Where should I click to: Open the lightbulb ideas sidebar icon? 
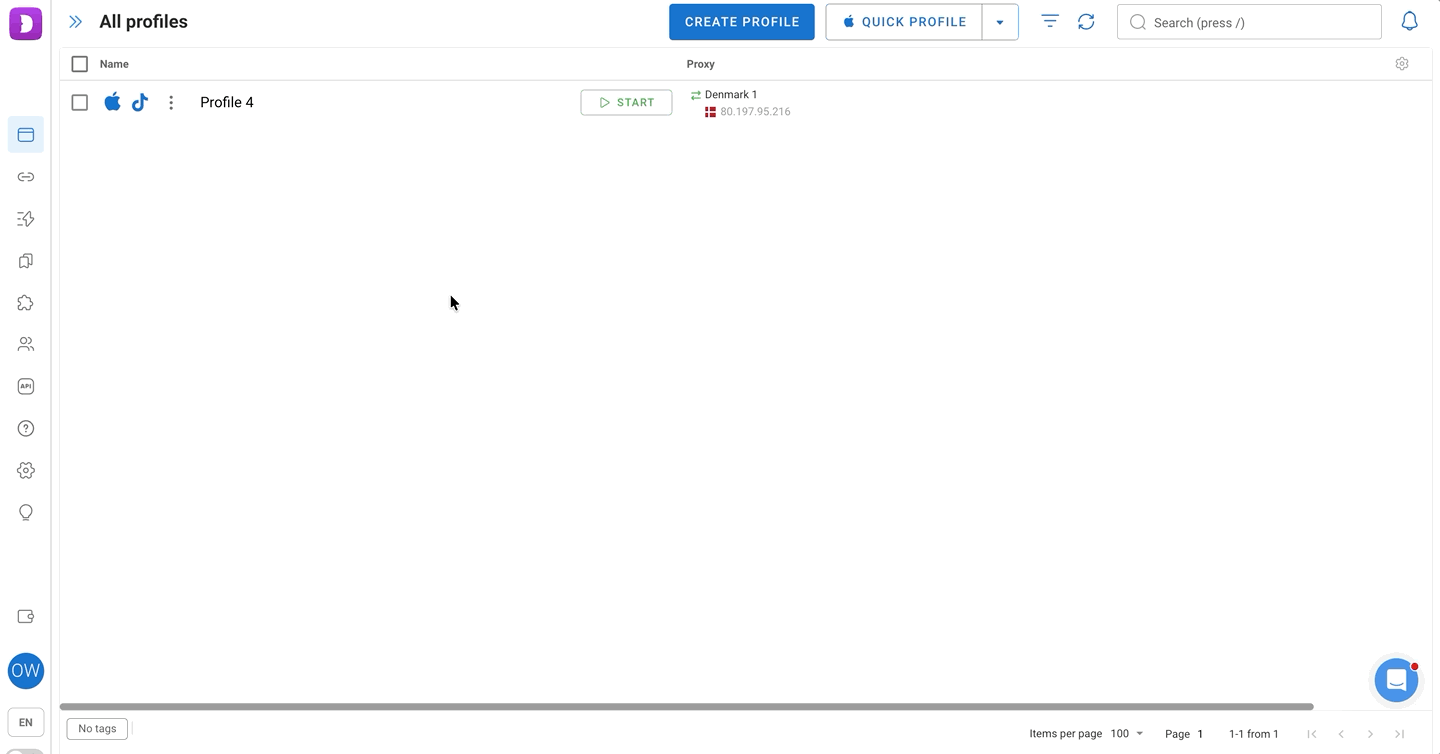point(26,512)
